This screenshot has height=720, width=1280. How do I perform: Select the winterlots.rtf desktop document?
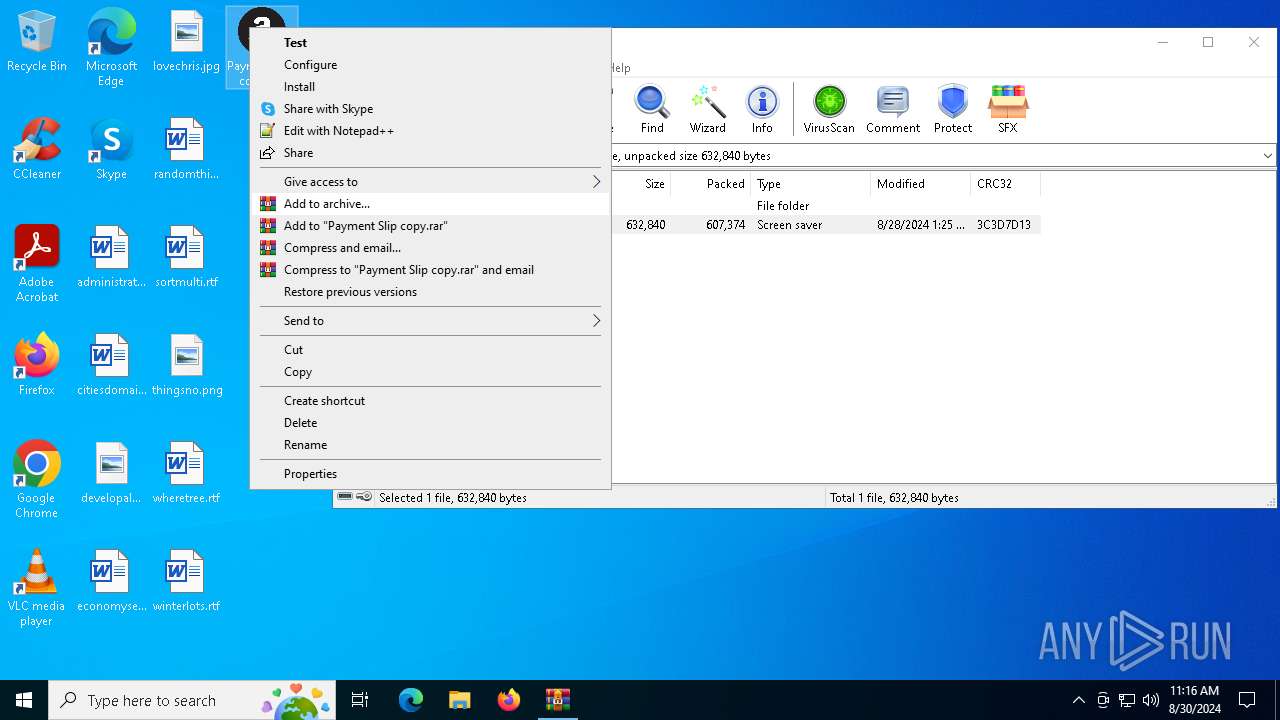(x=186, y=581)
